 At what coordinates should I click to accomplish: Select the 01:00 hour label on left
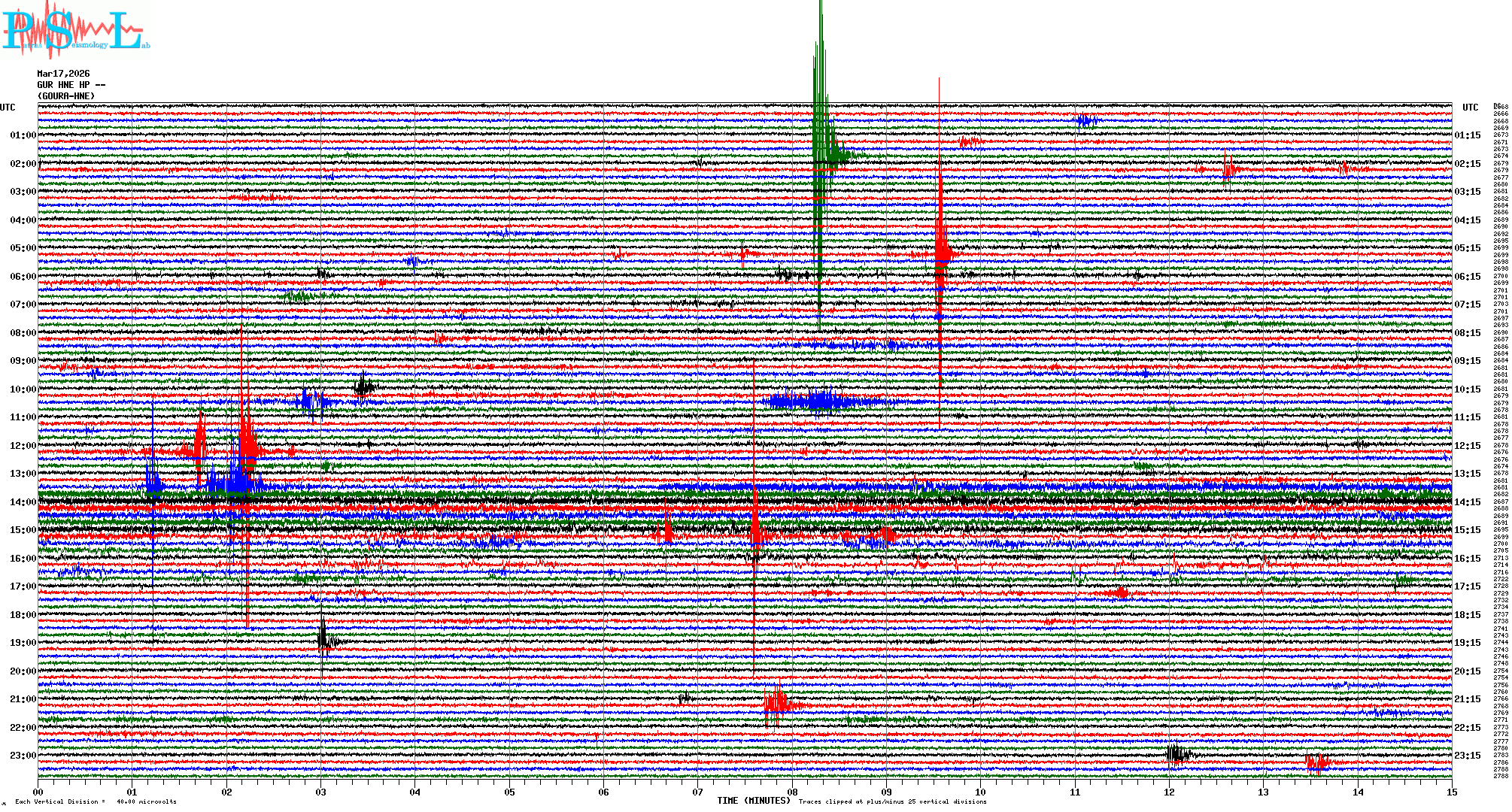(x=23, y=135)
